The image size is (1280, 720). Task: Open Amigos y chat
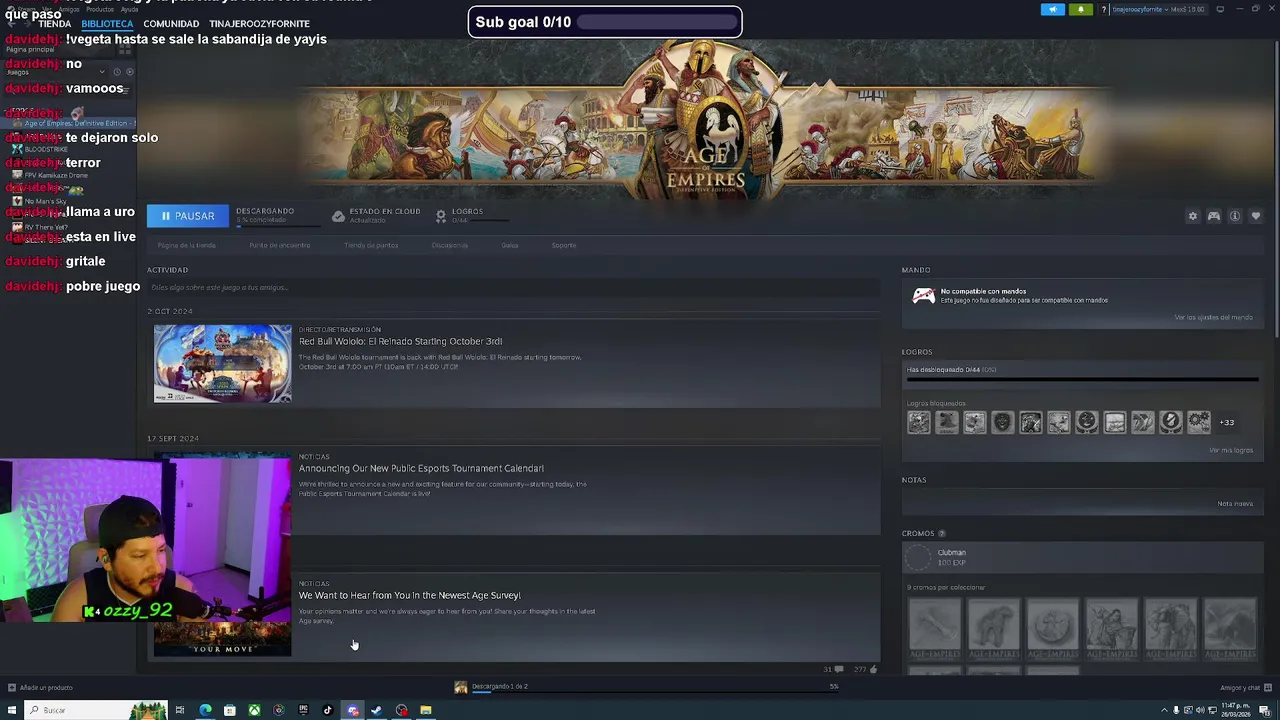click(1245, 687)
